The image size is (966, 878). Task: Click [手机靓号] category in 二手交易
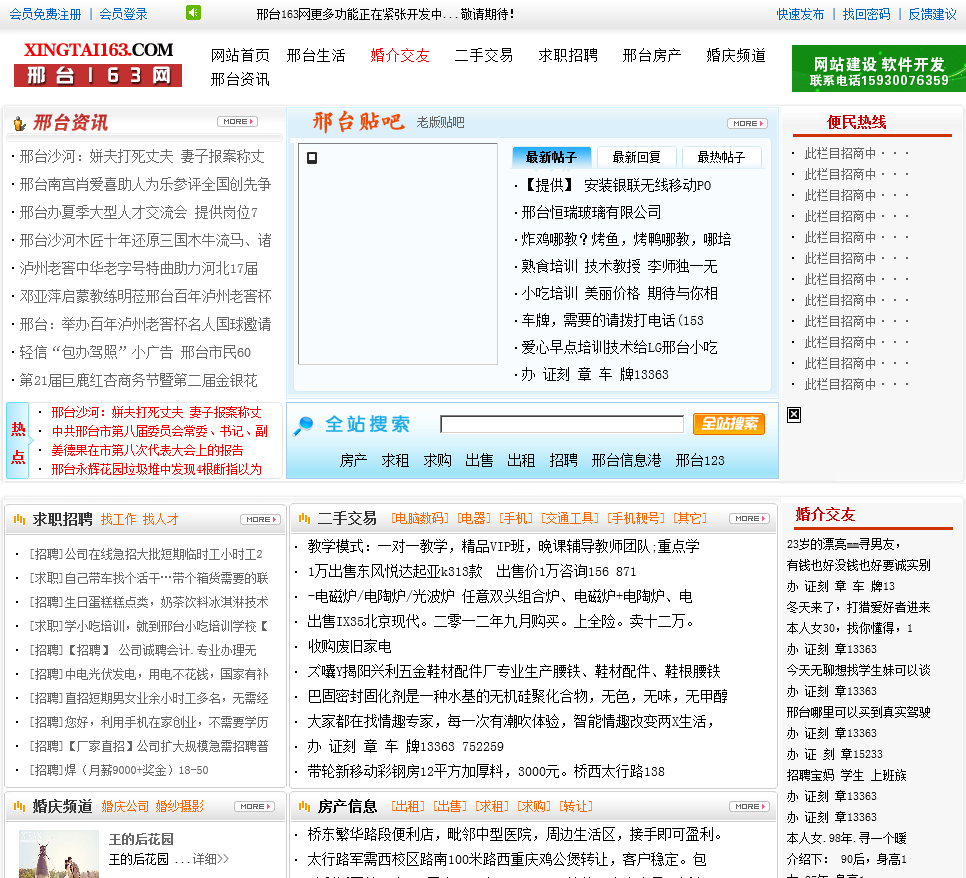pos(636,519)
